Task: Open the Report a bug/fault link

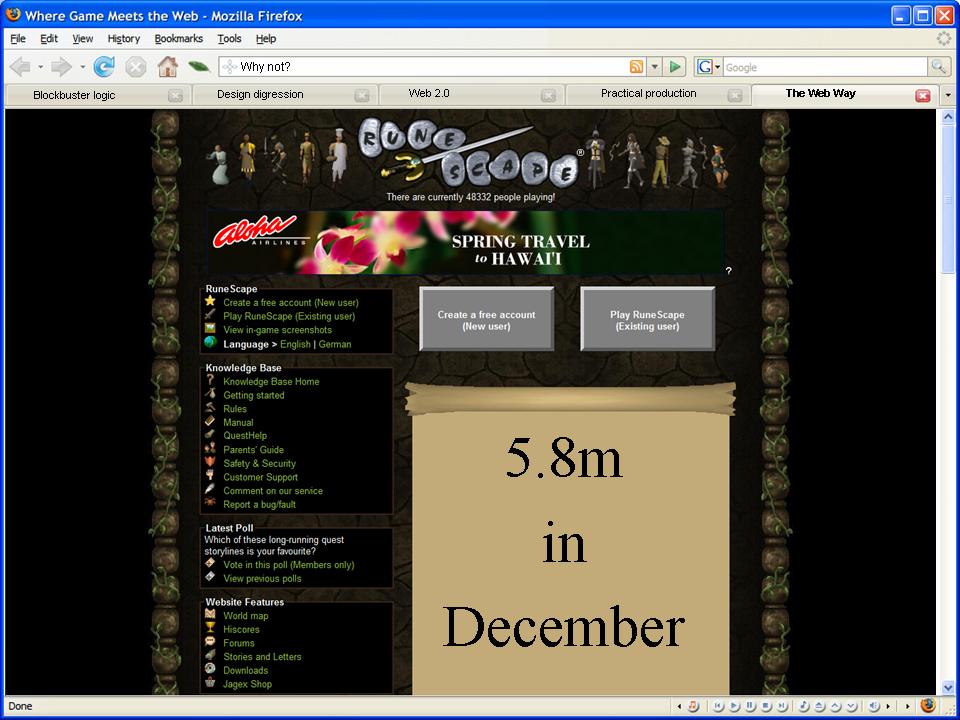Action: tap(260, 504)
